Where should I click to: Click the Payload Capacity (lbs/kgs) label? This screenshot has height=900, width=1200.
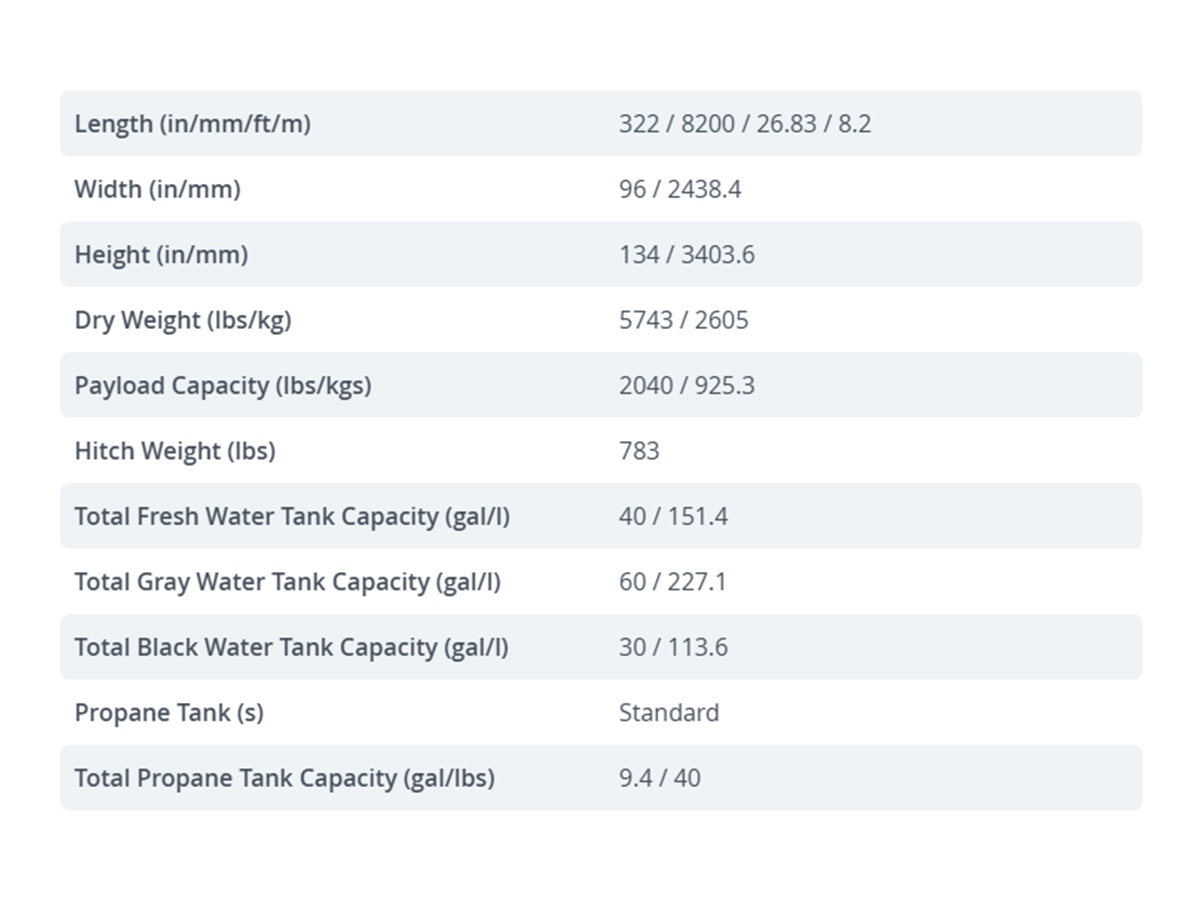pyautogui.click(x=223, y=385)
